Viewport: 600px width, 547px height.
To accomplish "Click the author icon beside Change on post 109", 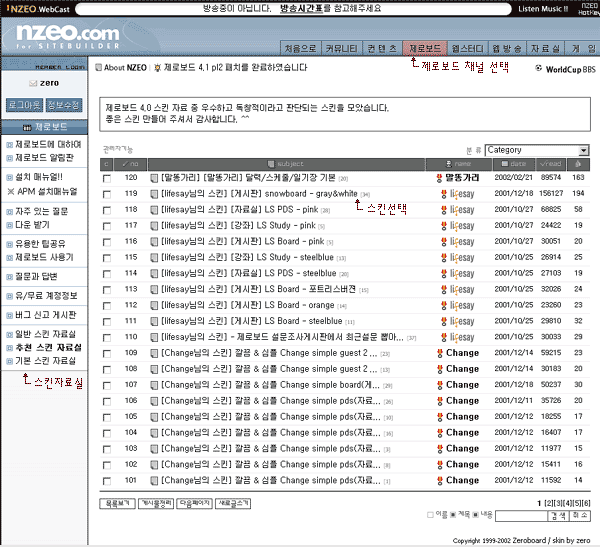I will 441,353.
